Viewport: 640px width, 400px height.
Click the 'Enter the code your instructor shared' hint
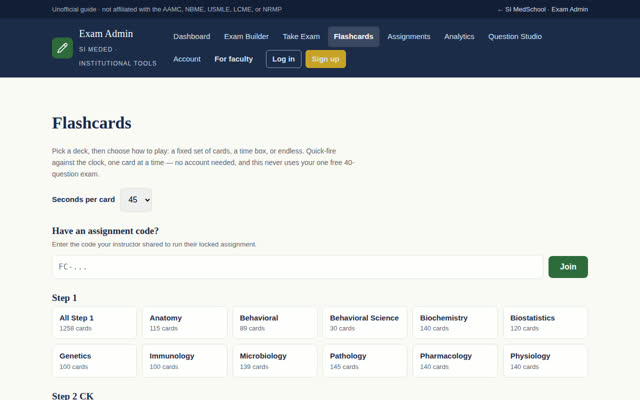[154, 244]
